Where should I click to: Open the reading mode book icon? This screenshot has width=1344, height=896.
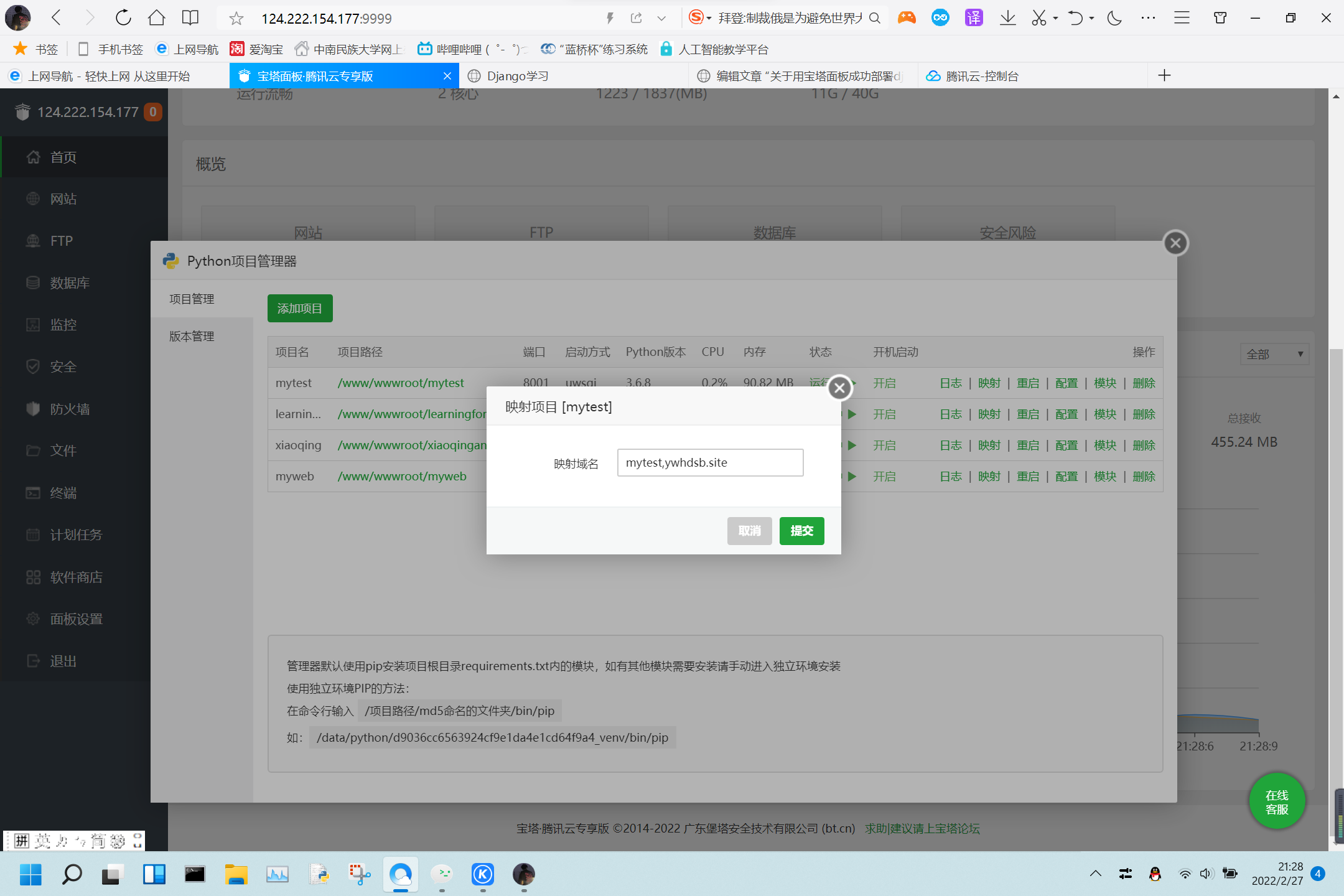tap(190, 17)
